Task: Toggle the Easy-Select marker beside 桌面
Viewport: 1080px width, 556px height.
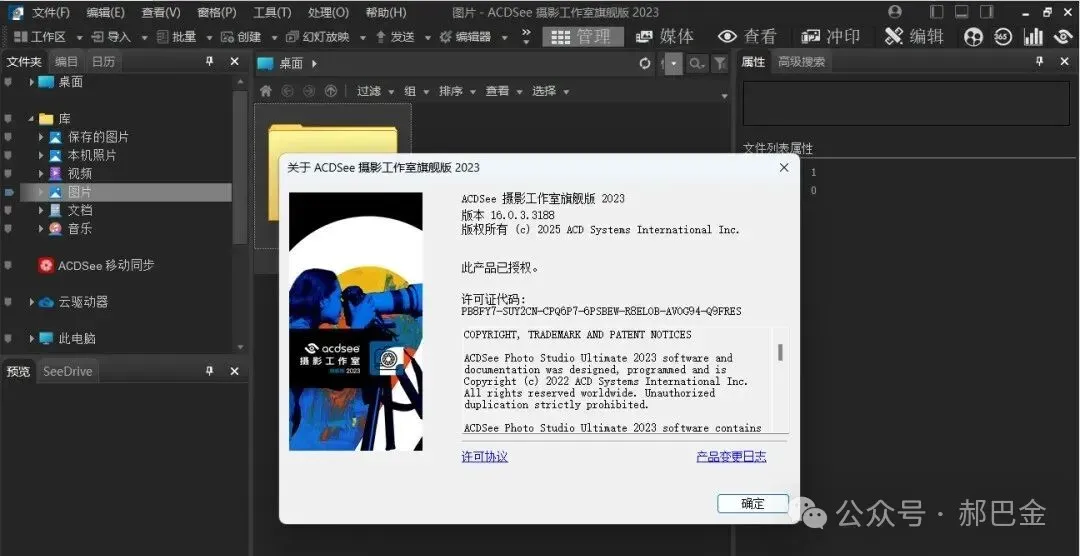Action: tap(8, 82)
